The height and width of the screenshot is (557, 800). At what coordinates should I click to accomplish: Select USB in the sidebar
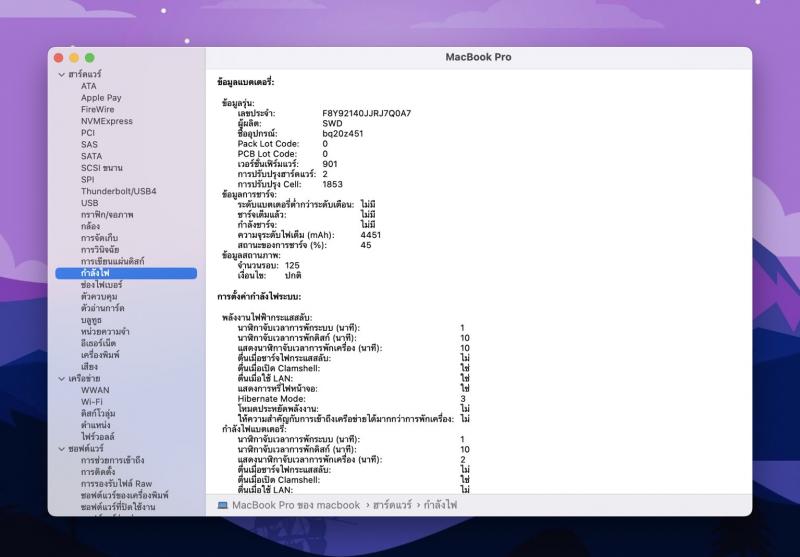tap(89, 203)
